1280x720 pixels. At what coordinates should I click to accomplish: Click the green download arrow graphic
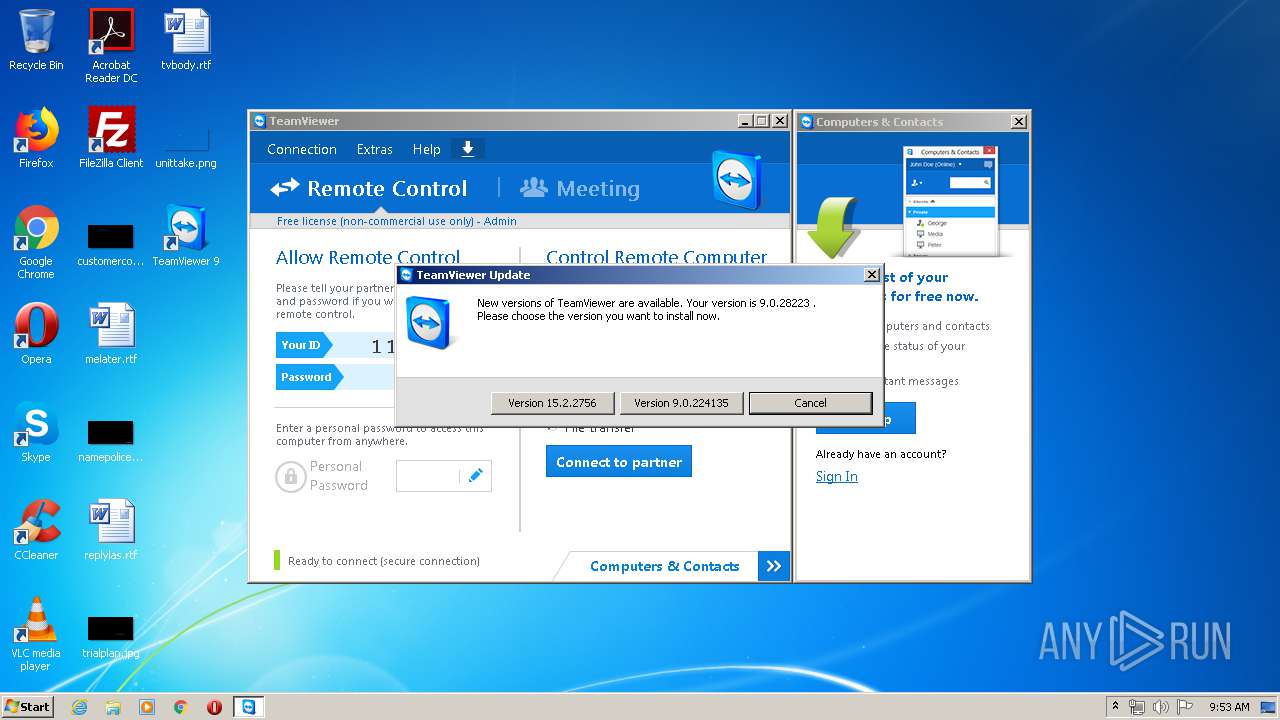[x=832, y=226]
